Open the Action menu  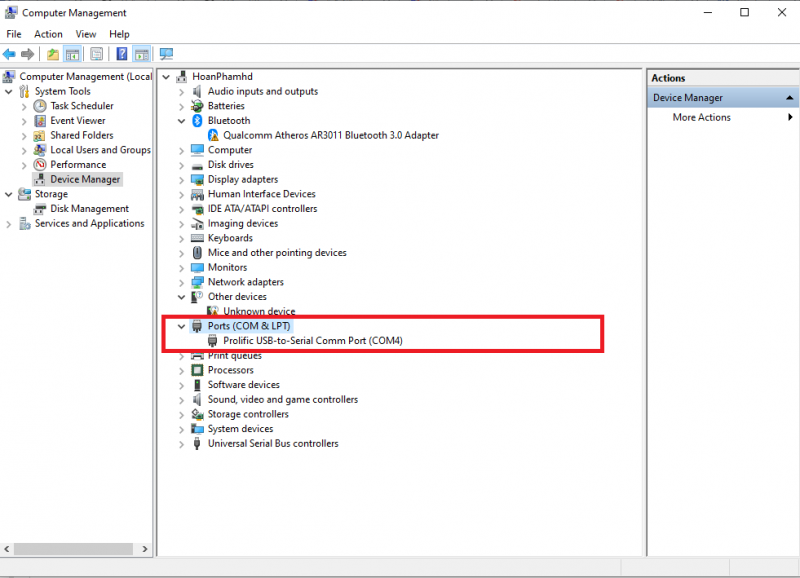pyautogui.click(x=48, y=34)
